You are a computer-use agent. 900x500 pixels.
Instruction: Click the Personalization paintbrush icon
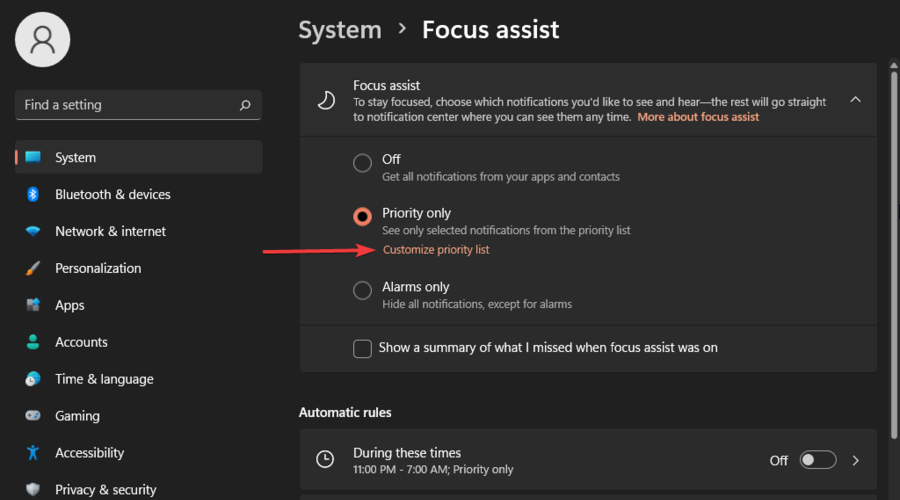tap(33, 268)
